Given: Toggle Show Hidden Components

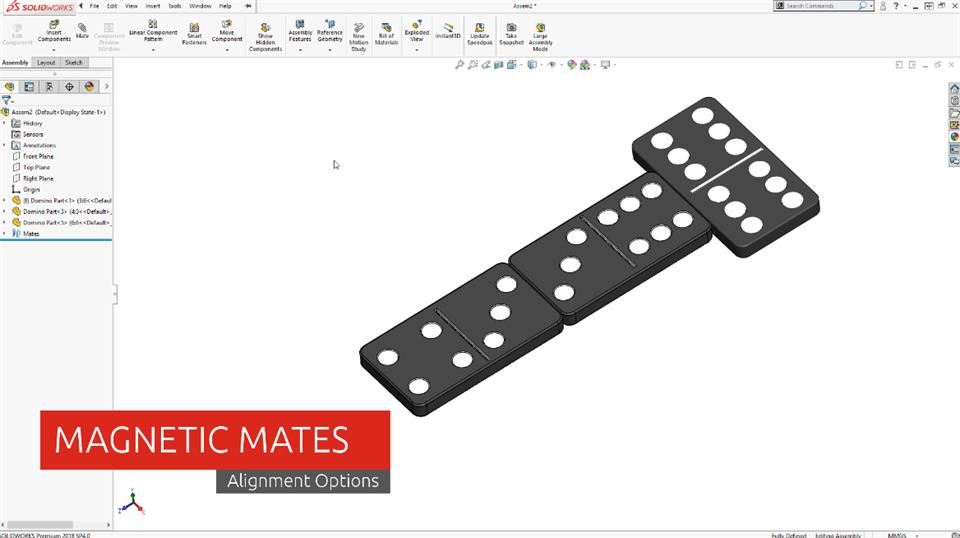Looking at the screenshot, I should click(265, 37).
